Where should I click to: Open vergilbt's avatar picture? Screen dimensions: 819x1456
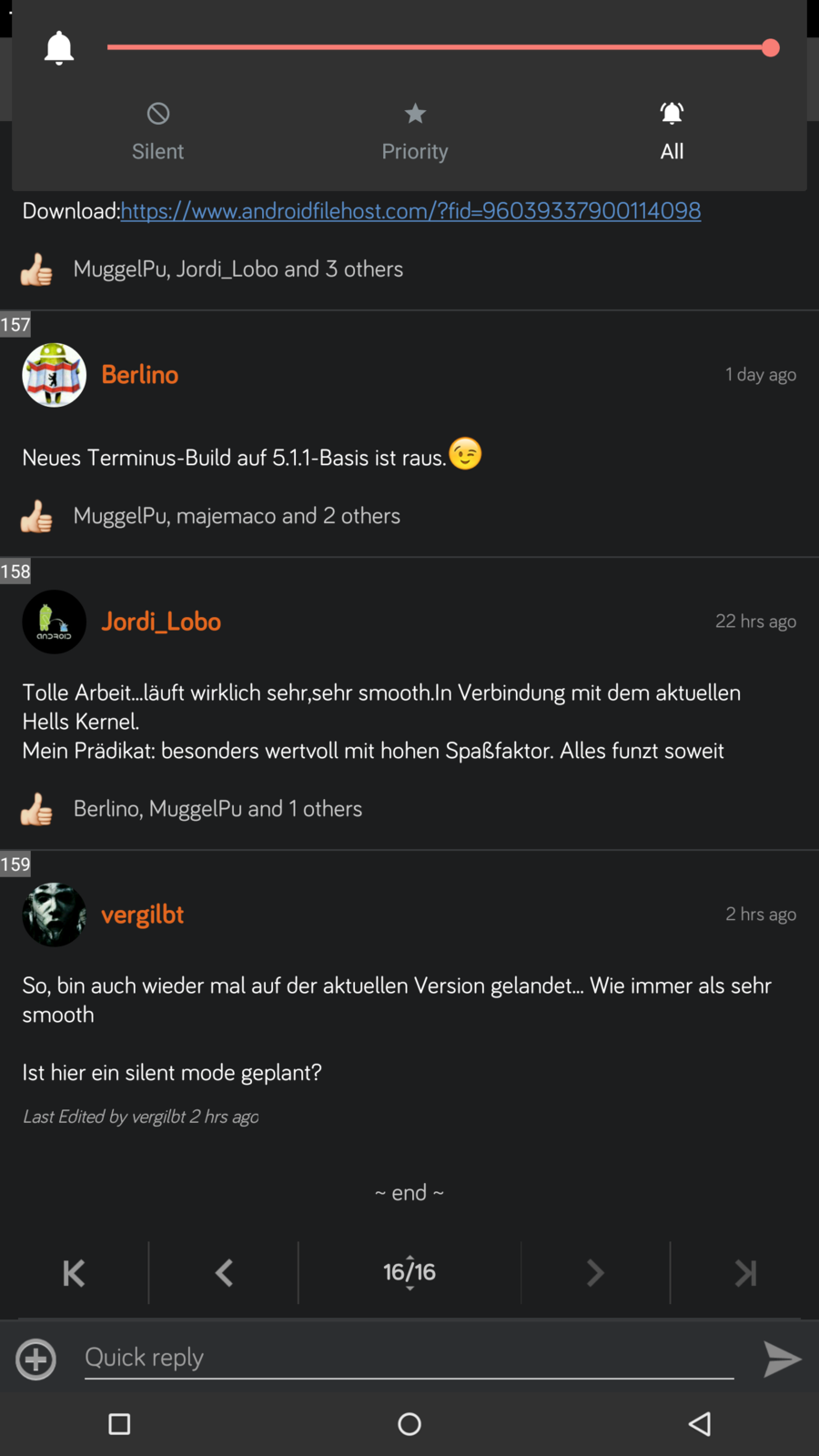click(x=54, y=915)
